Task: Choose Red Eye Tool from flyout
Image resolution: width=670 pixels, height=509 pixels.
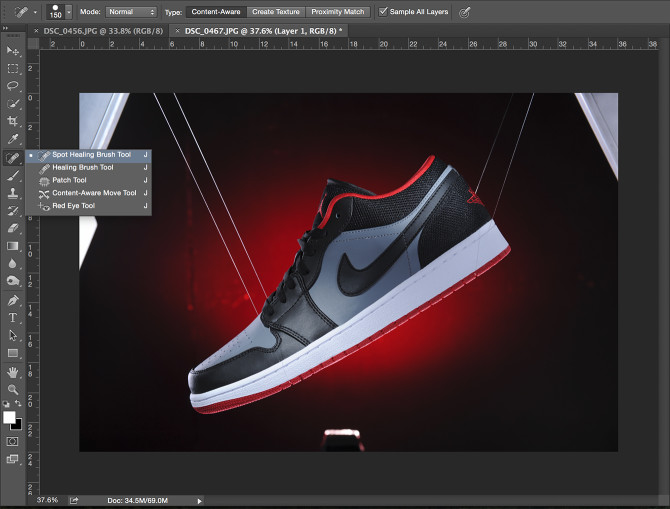Action: [88, 206]
